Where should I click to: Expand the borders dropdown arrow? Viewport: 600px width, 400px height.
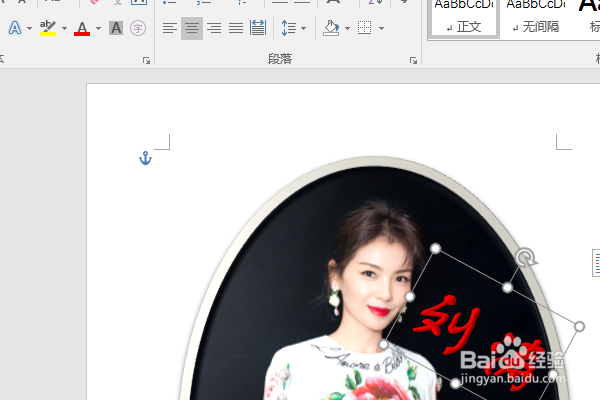point(382,28)
